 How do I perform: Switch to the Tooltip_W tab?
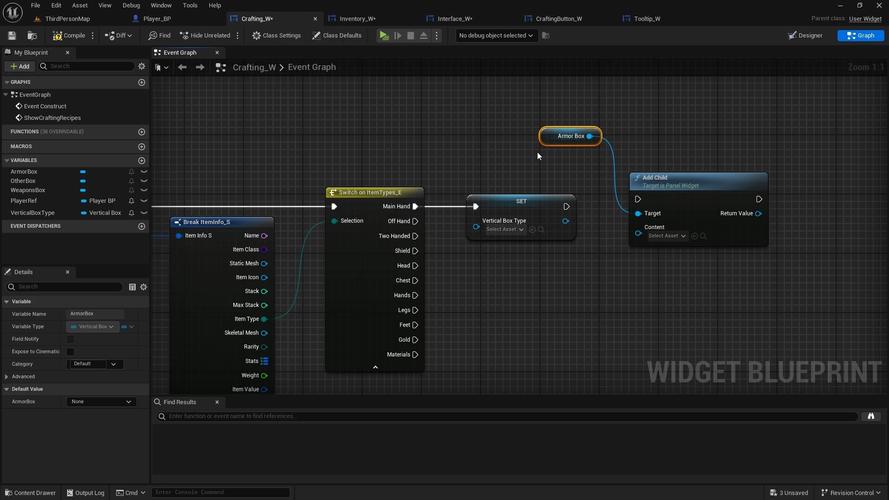pyautogui.click(x=647, y=19)
